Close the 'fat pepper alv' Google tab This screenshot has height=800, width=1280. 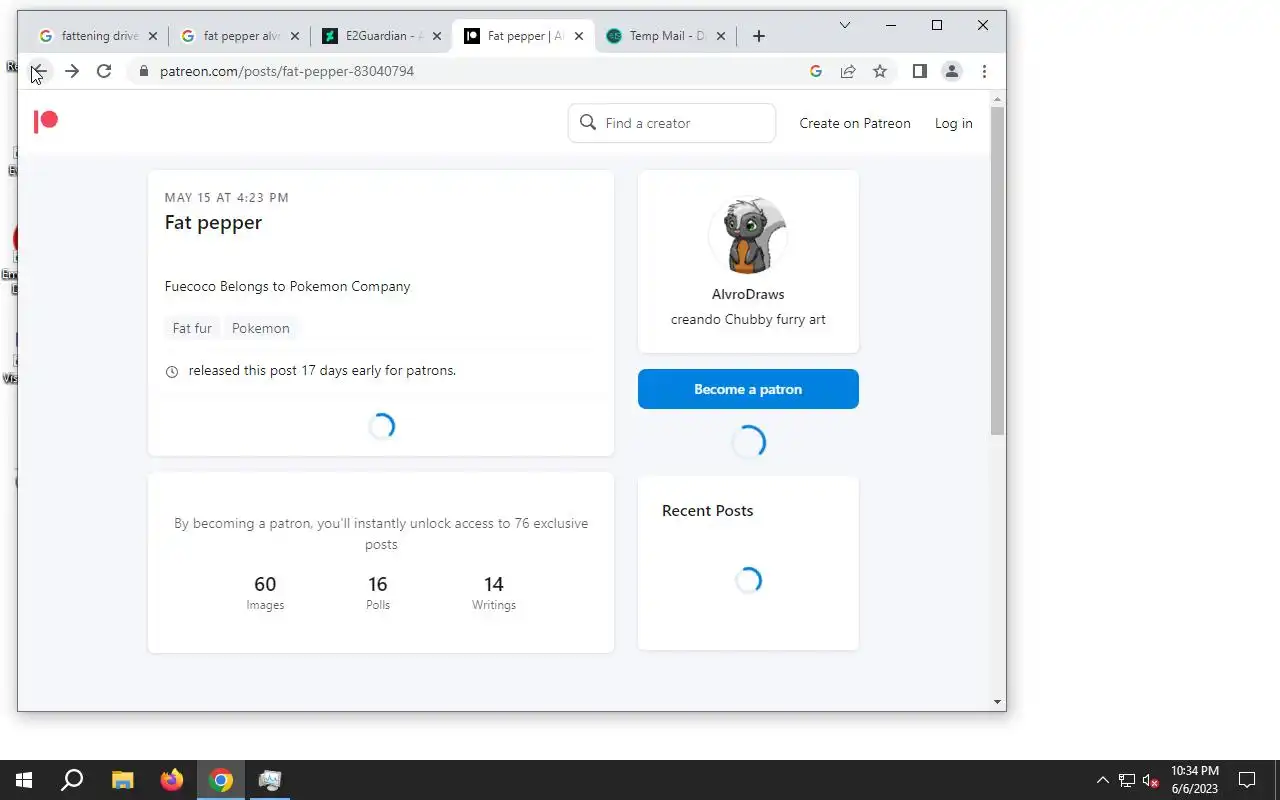pos(295,36)
